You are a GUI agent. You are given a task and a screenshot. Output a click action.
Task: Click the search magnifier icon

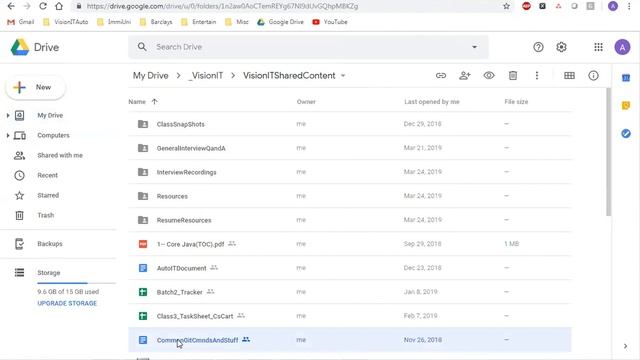(142, 47)
